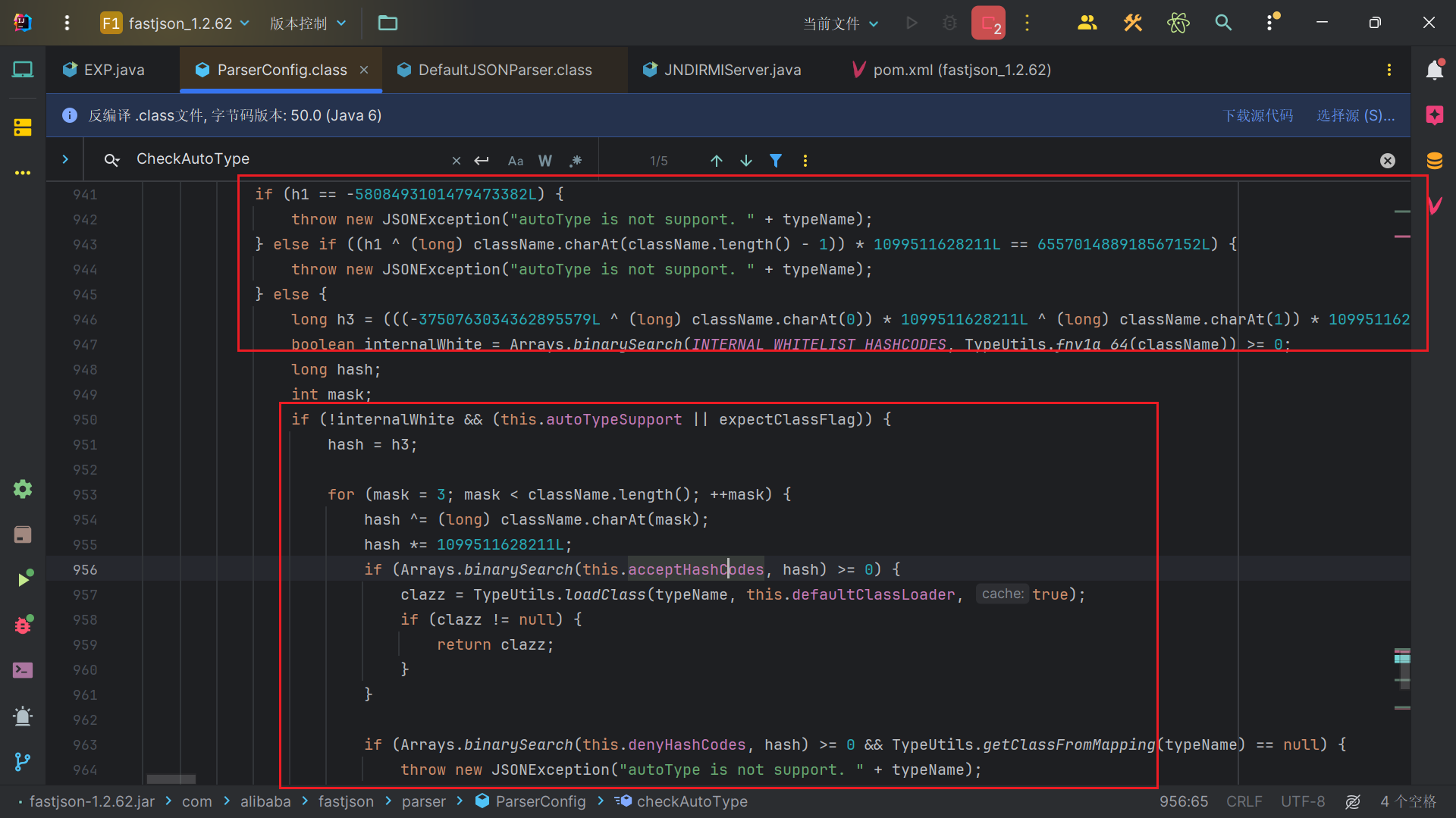Click 下载源代码 download sources link
1456x818 pixels.
[1258, 115]
